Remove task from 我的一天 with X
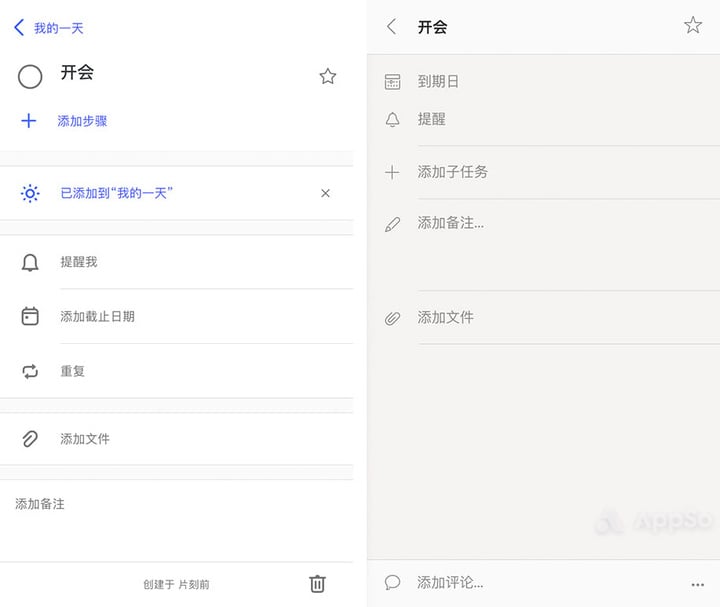 pos(325,193)
